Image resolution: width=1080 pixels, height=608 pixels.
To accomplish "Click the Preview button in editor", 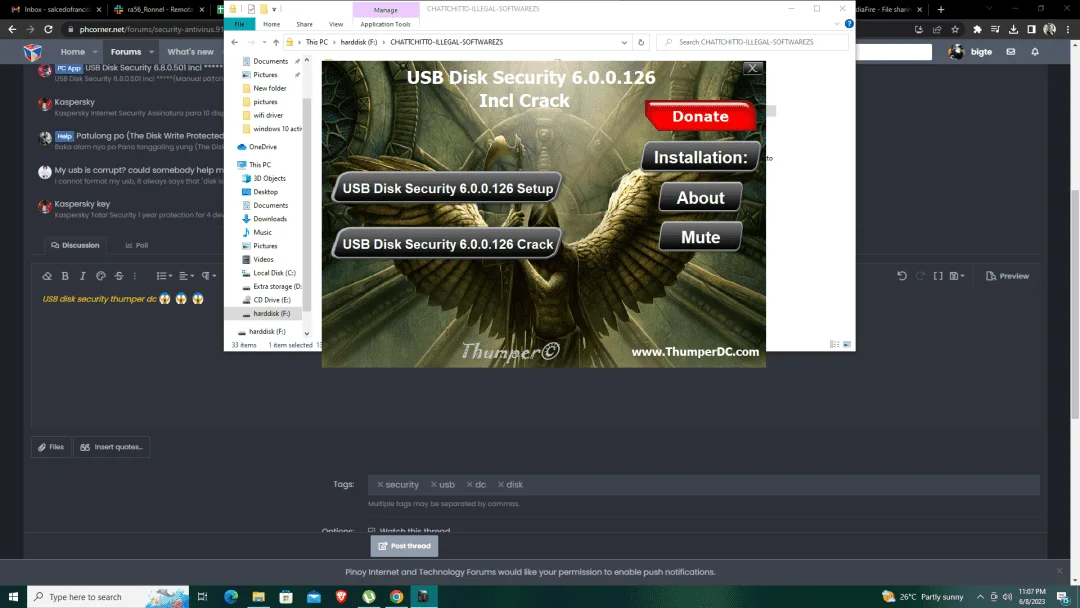I will pos(1007,276).
